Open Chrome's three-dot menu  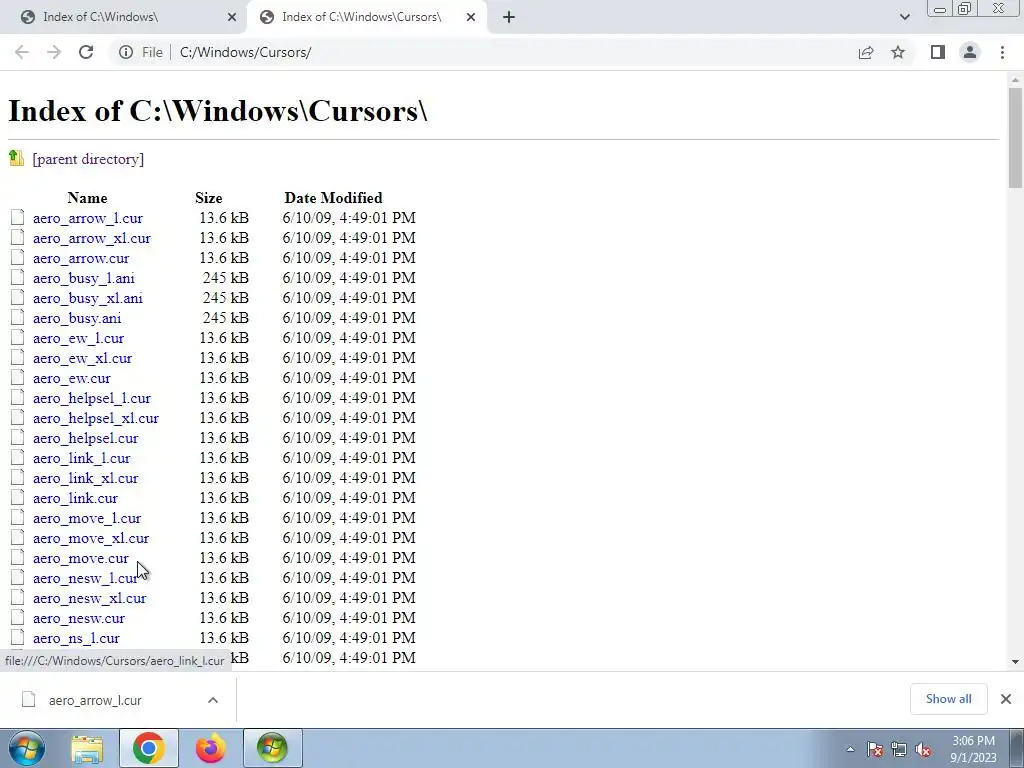tap(1002, 52)
